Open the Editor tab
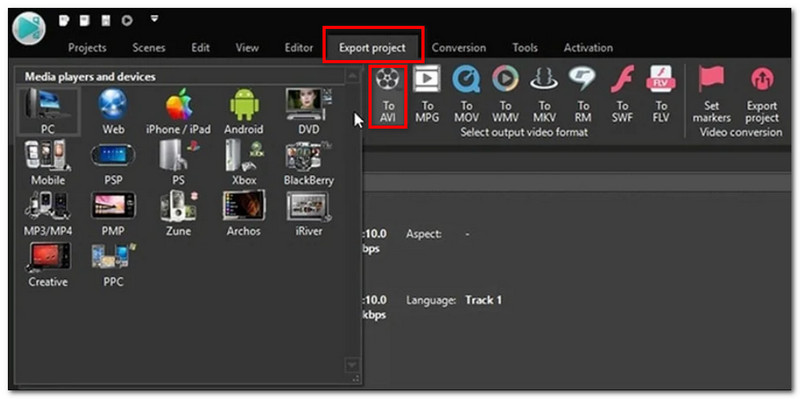800x399 pixels. [298, 48]
